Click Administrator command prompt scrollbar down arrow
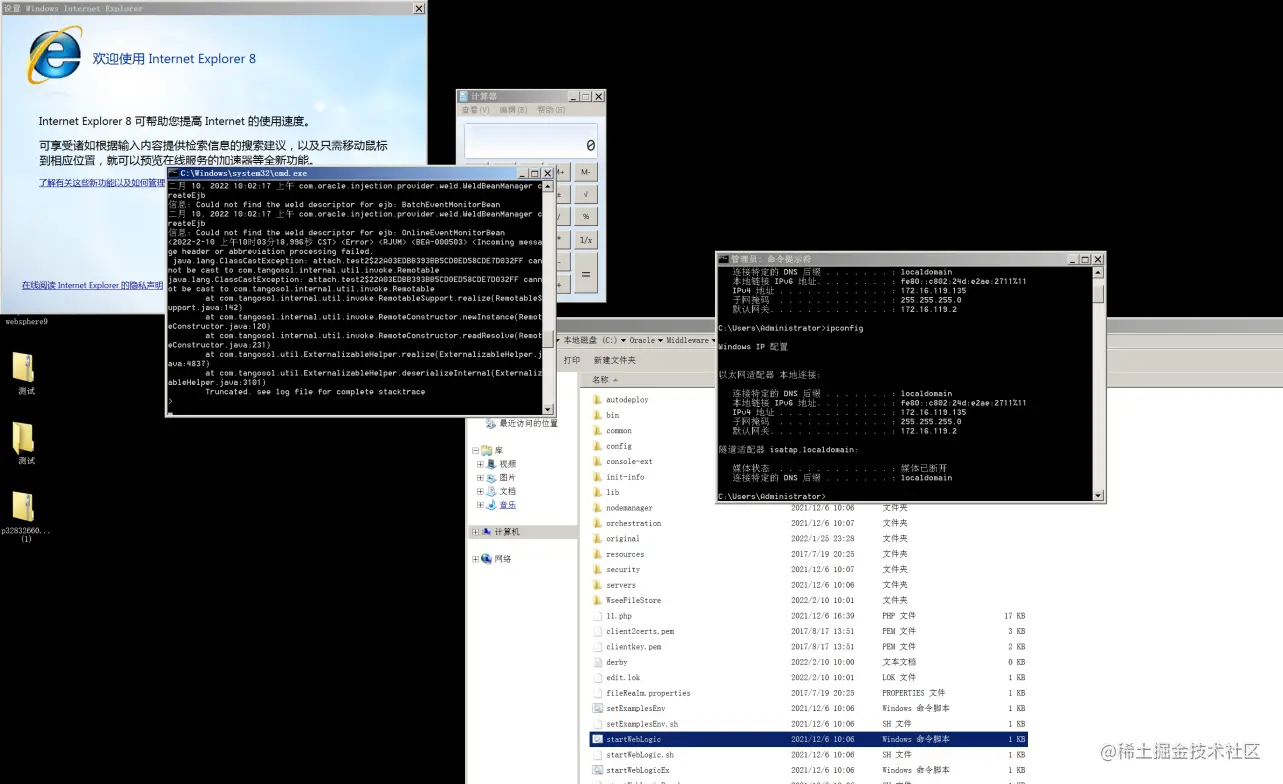Image resolution: width=1283 pixels, height=784 pixels. (x=1098, y=495)
